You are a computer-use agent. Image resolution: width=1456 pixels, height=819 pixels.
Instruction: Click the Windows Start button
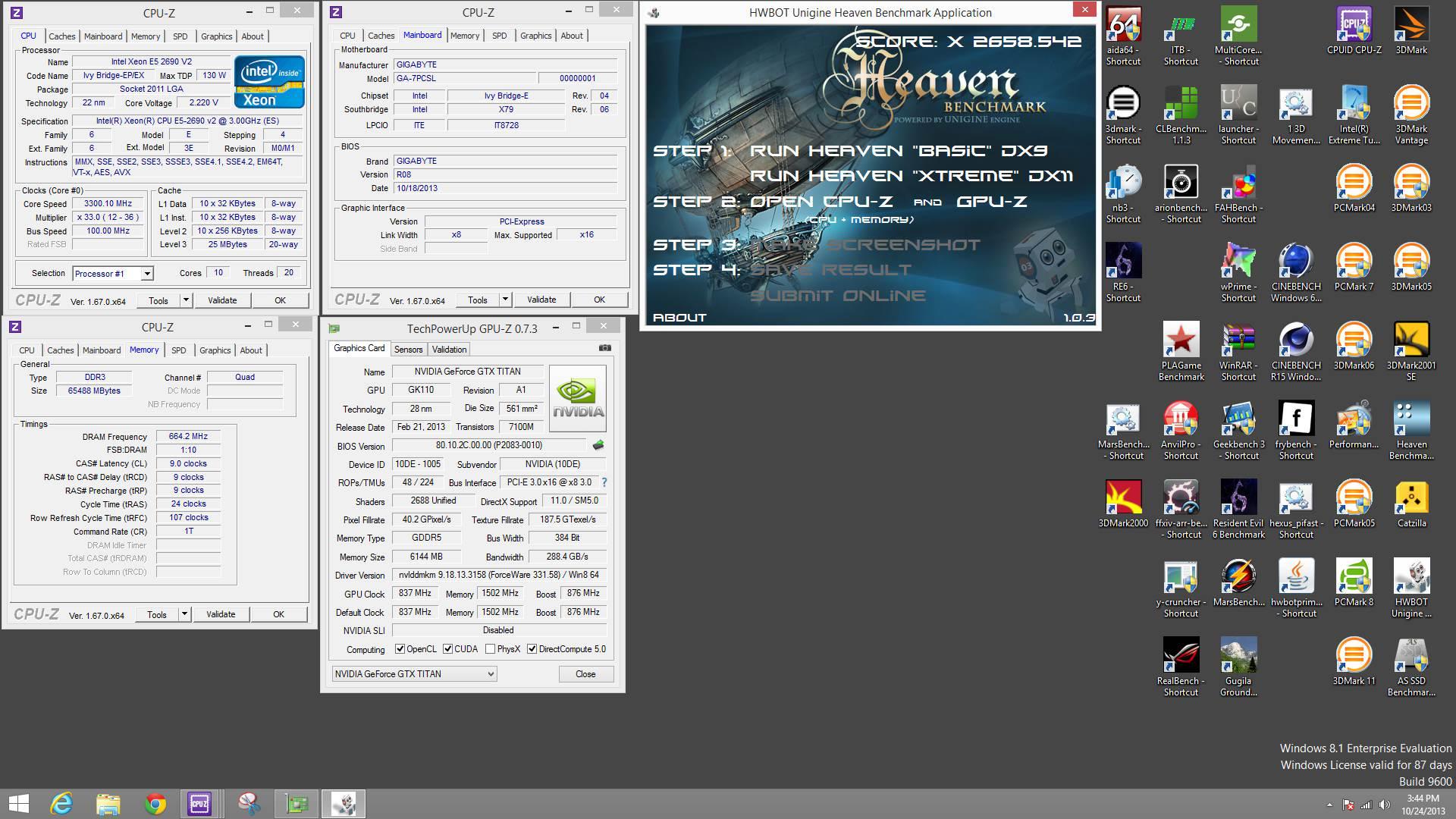(19, 804)
